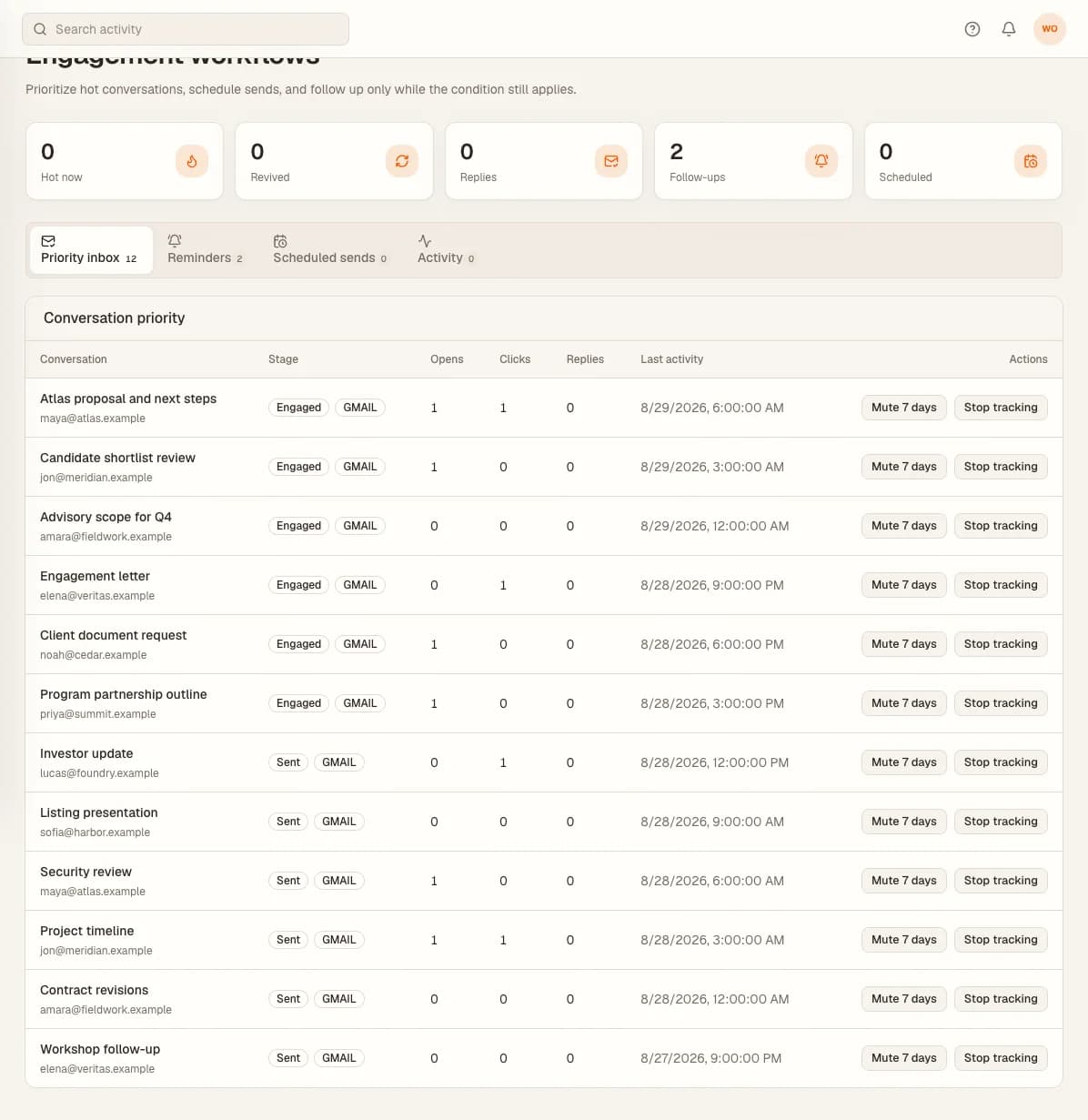Stop tracking Investor update

[x=1001, y=762]
